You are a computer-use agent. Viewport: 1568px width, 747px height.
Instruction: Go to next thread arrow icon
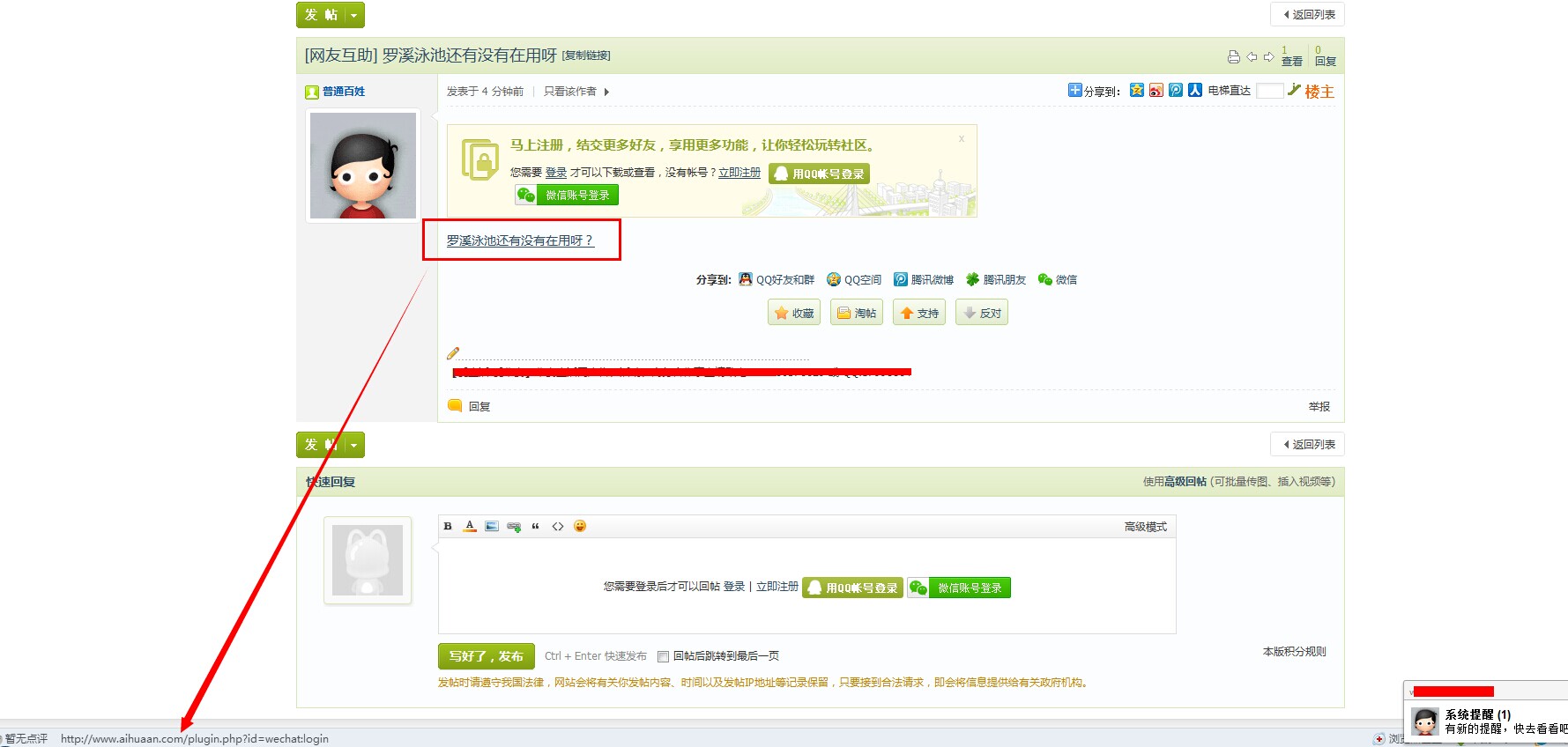1269,57
